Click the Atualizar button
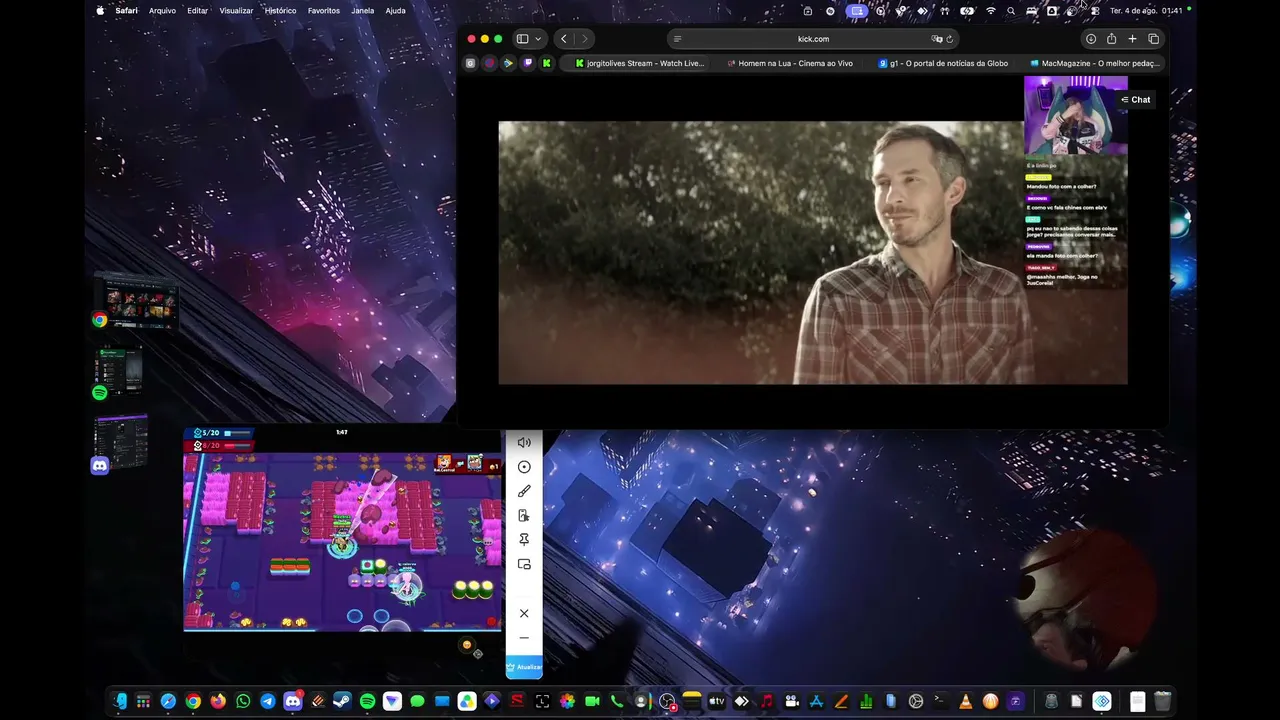 (524, 667)
